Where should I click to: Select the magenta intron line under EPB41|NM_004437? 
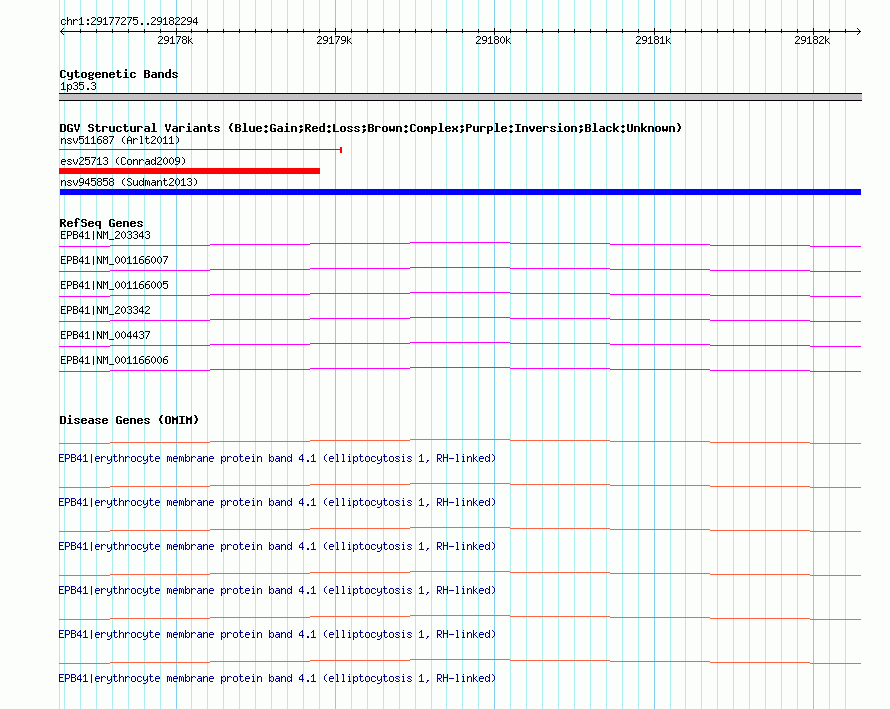pos(460,345)
